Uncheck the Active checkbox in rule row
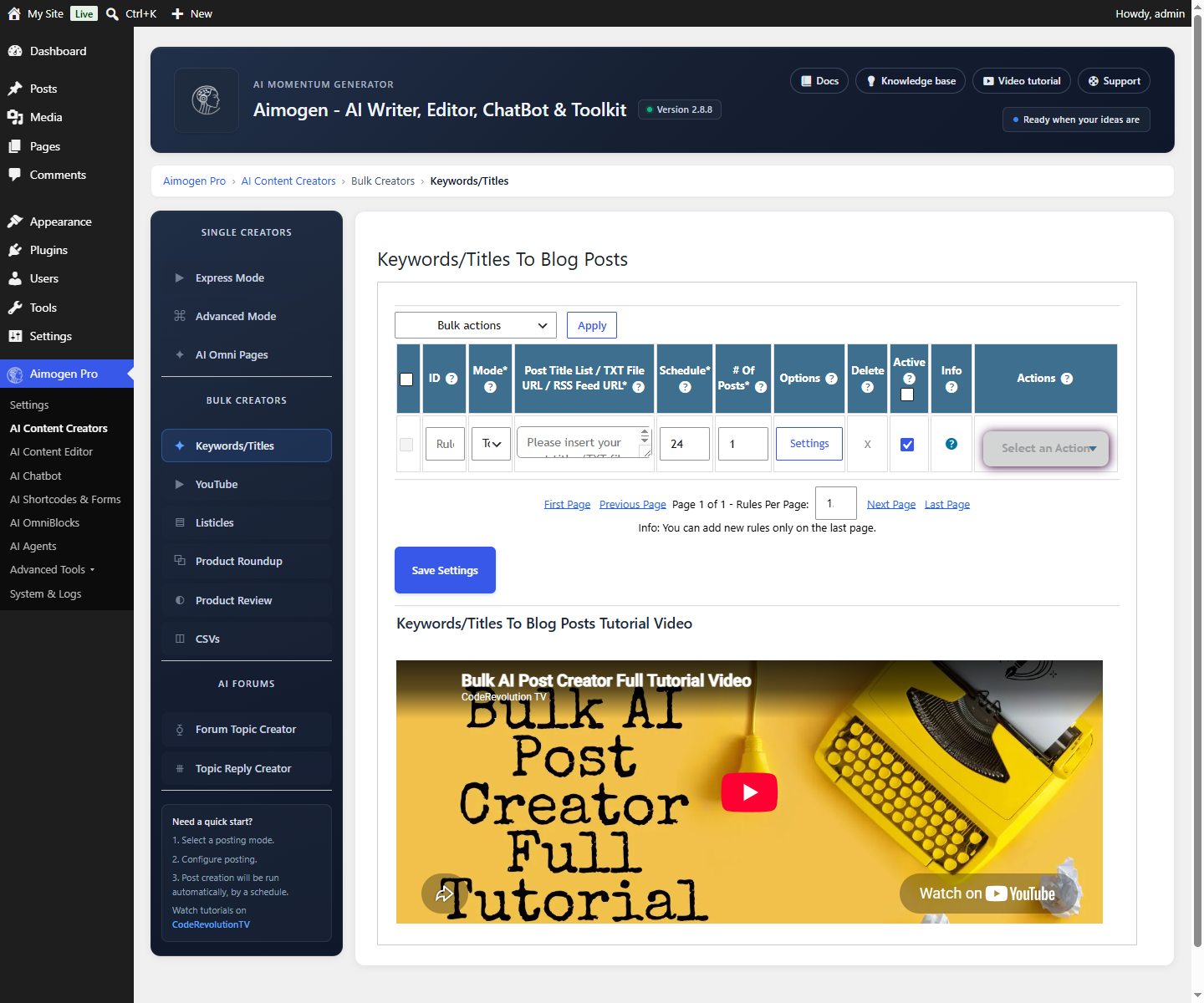This screenshot has width=1204, height=1003. (907, 445)
